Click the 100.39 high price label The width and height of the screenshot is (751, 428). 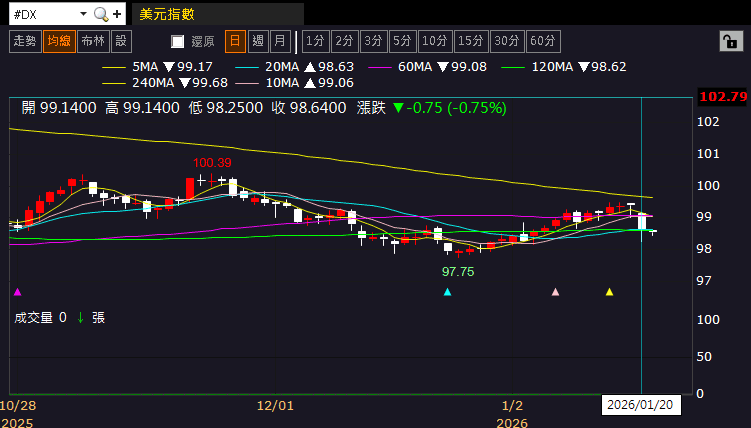(212, 163)
